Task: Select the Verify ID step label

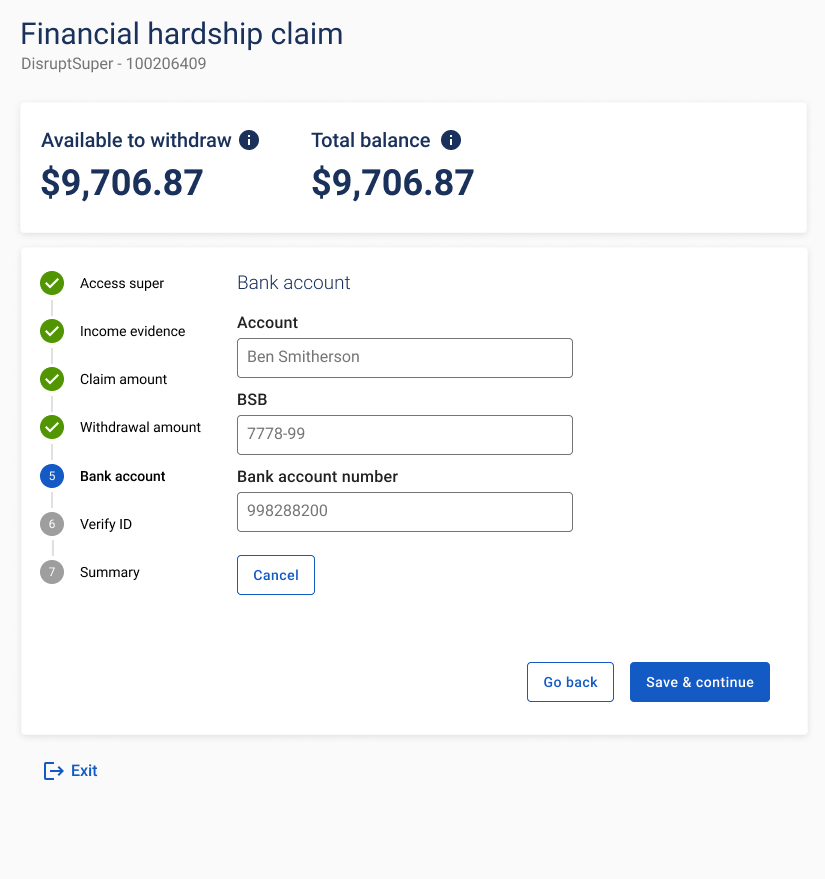Action: point(106,524)
